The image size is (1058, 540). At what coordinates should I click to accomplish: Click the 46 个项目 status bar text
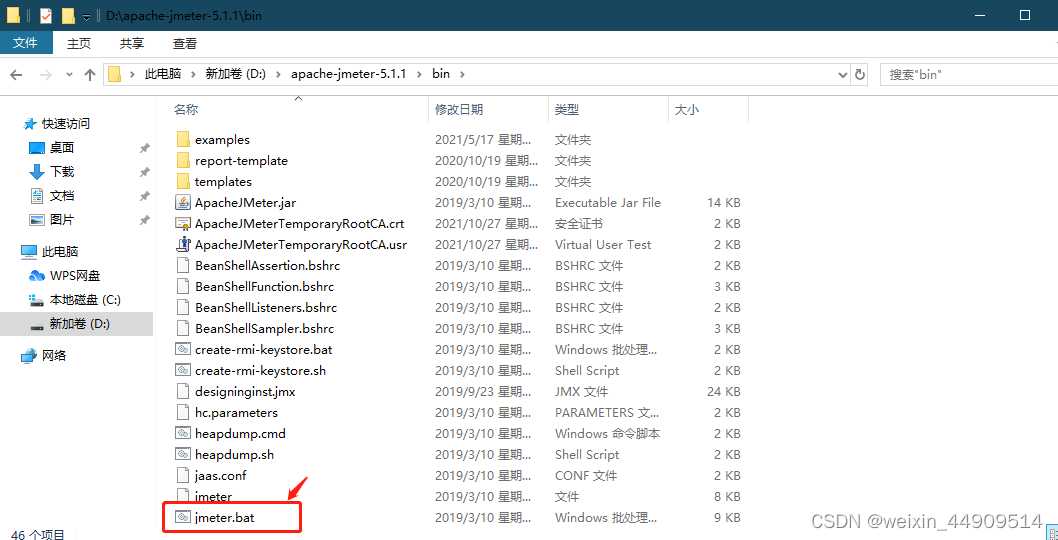tap(38, 535)
